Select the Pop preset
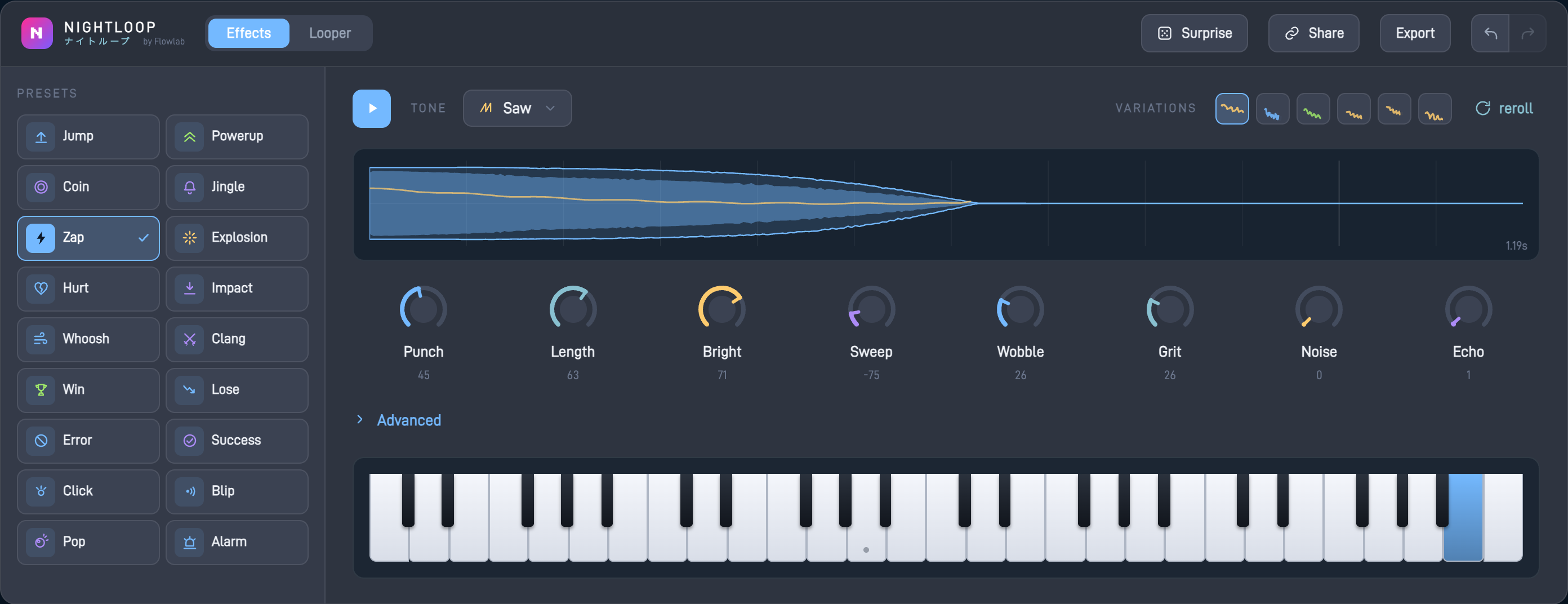Viewport: 1568px width, 604px height. pyautogui.click(x=88, y=542)
